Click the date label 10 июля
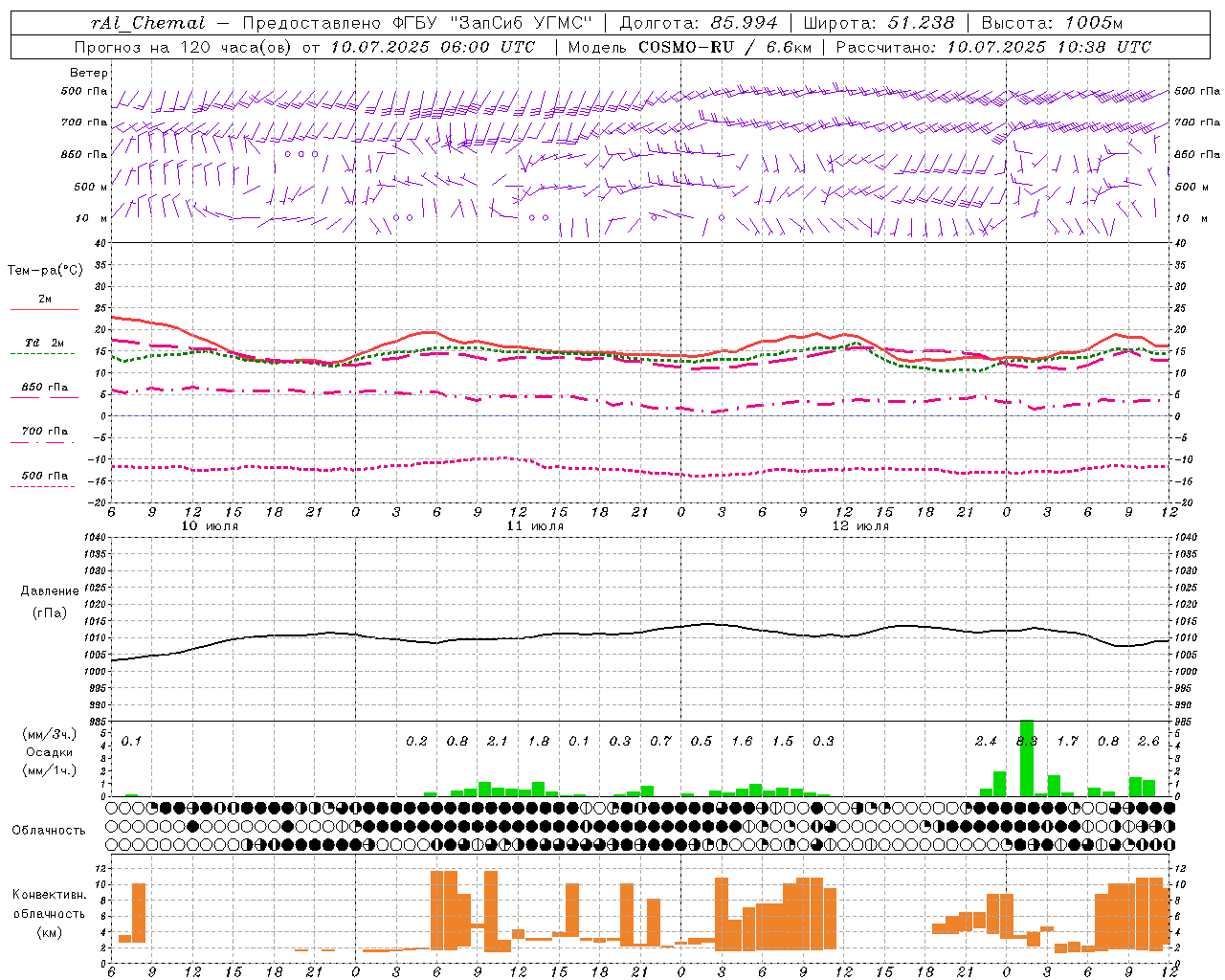Image resolution: width=1225 pixels, height=980 pixels. [x=210, y=526]
